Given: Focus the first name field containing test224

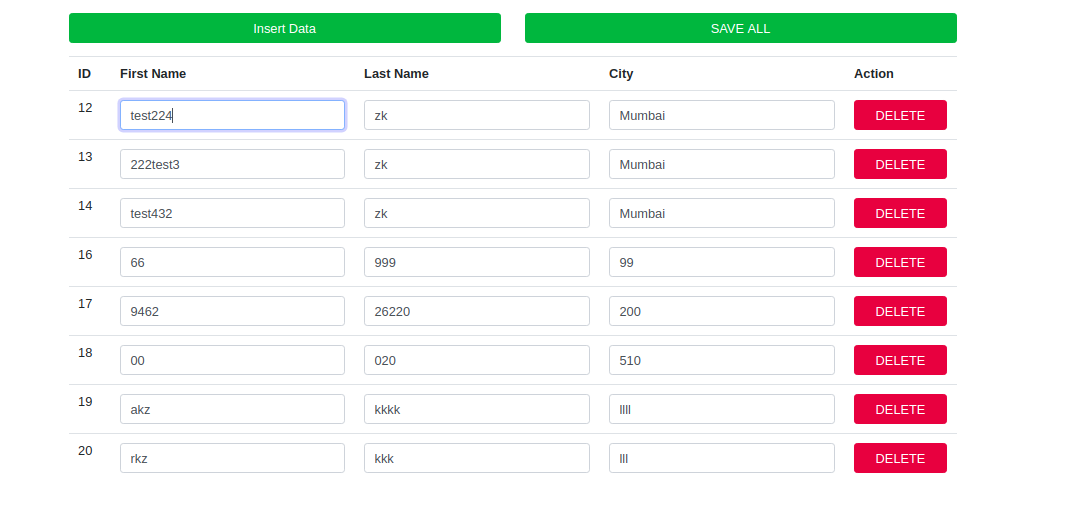Looking at the screenshot, I should 232,115.
